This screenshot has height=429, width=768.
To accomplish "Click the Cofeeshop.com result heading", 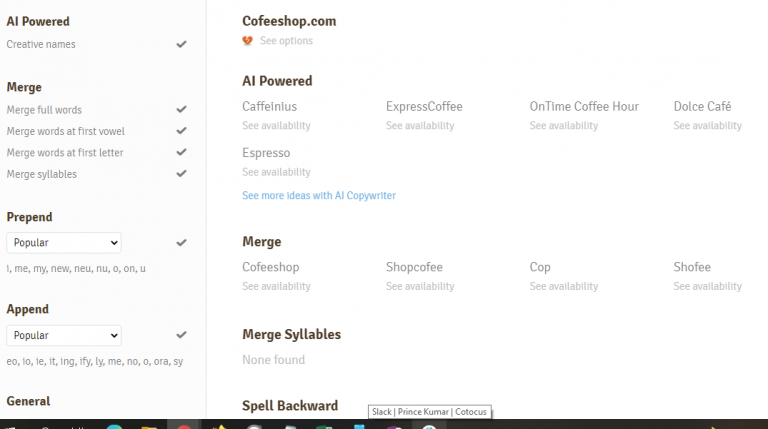I will 289,21.
